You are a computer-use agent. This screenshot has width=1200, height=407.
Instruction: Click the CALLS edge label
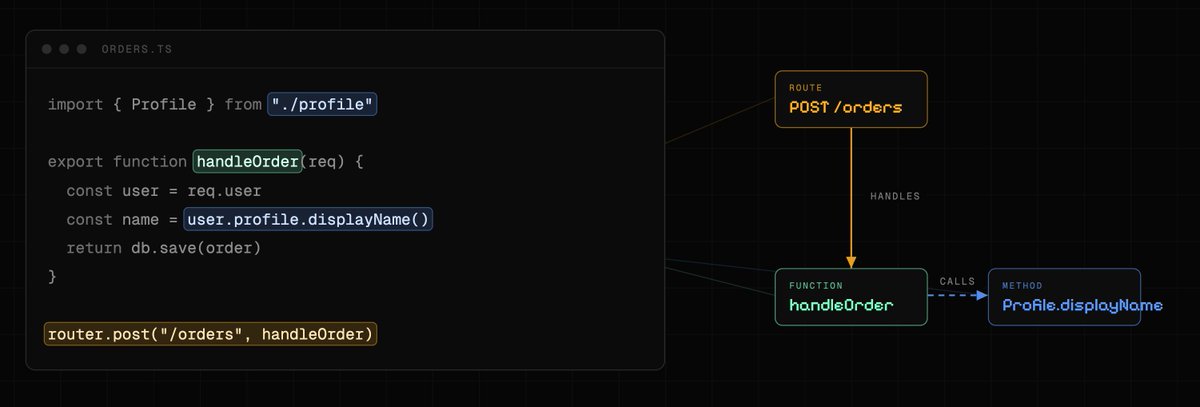[x=957, y=282]
